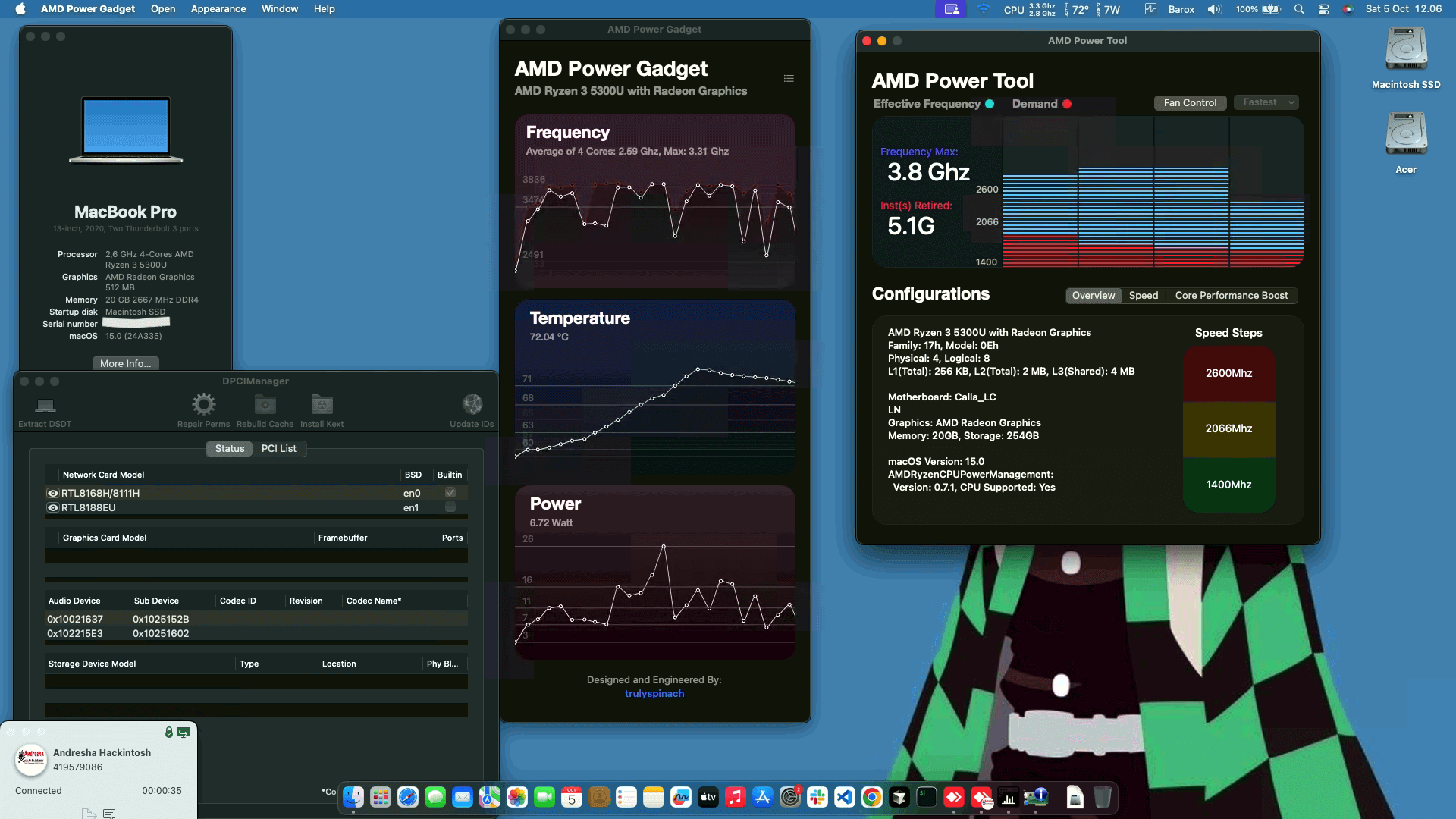Check the Builtin checkbox for RTL8168H/8111H
1456x819 pixels.
point(450,492)
